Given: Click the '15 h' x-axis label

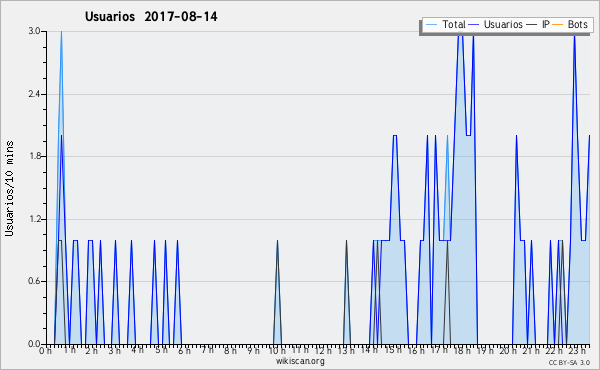Looking at the screenshot, I should click(x=393, y=351).
